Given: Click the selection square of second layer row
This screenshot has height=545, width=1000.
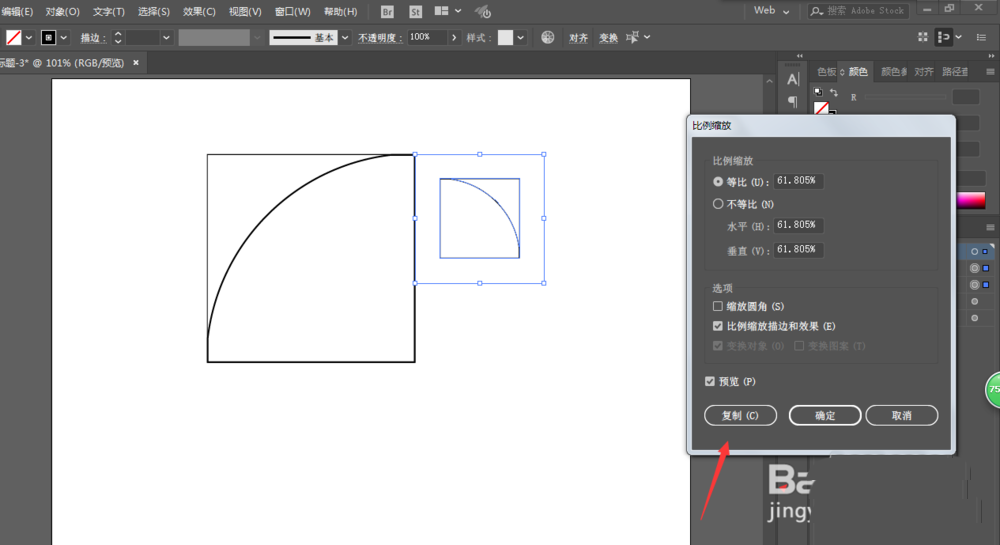Looking at the screenshot, I should (x=986, y=268).
